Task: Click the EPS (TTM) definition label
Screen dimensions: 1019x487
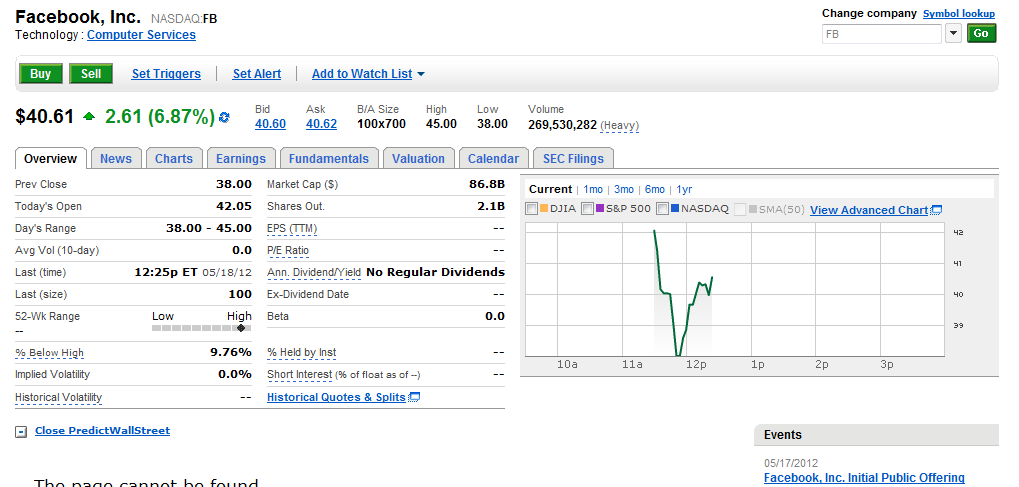Action: 292,228
